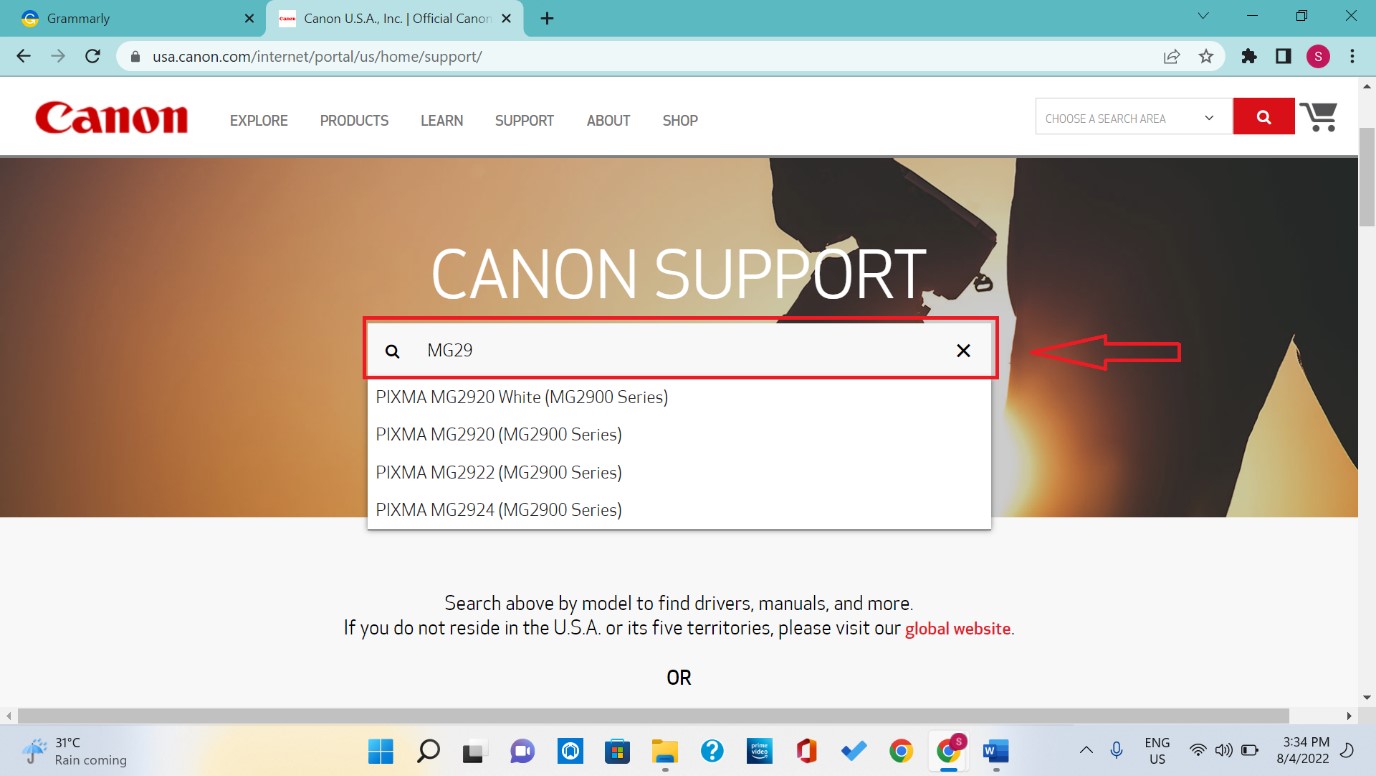Screen dimensions: 1376x776
Task: Open the Chrome extensions puzzle icon
Action: coord(1249,56)
